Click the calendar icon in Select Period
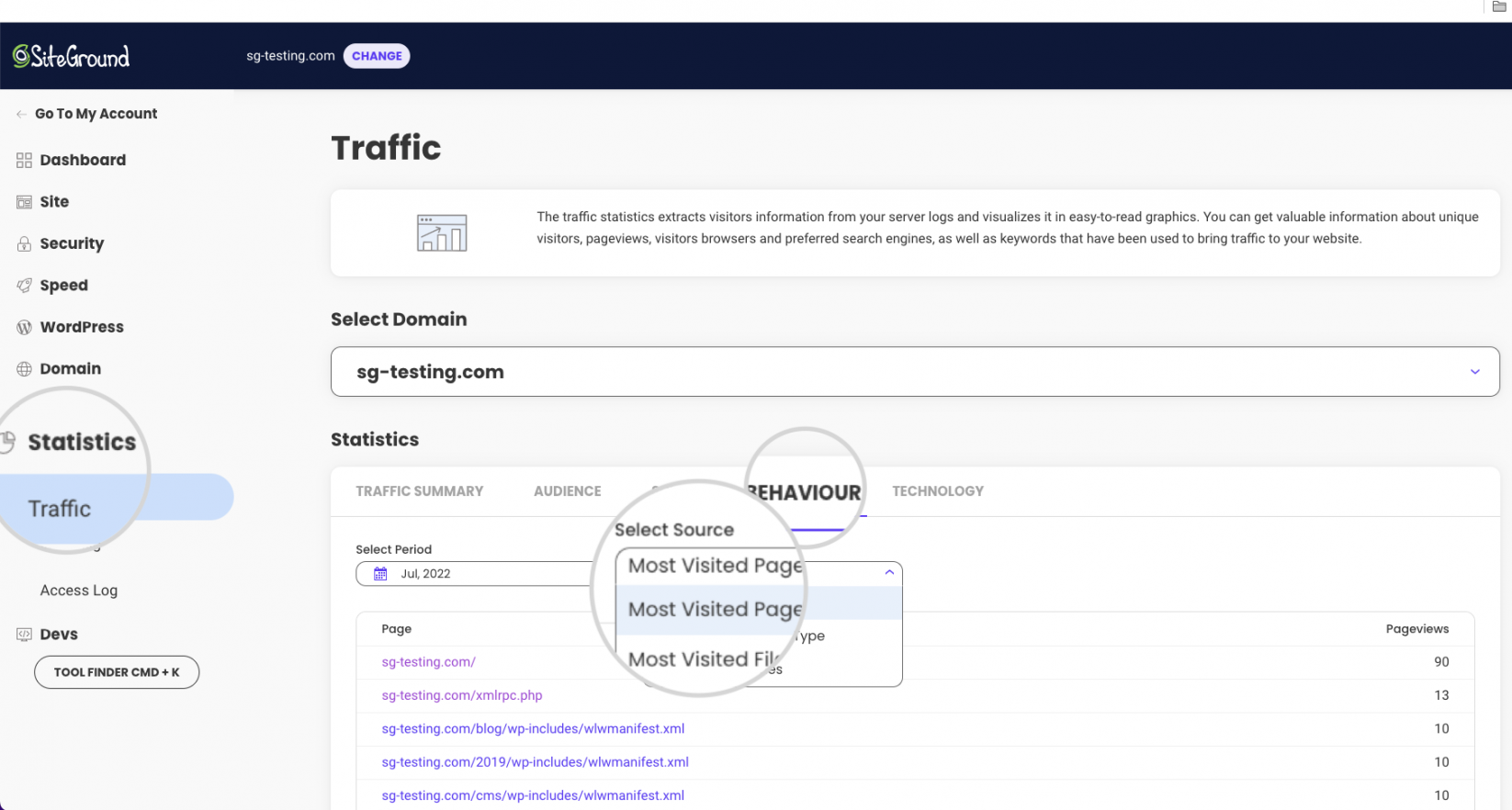 [x=380, y=574]
